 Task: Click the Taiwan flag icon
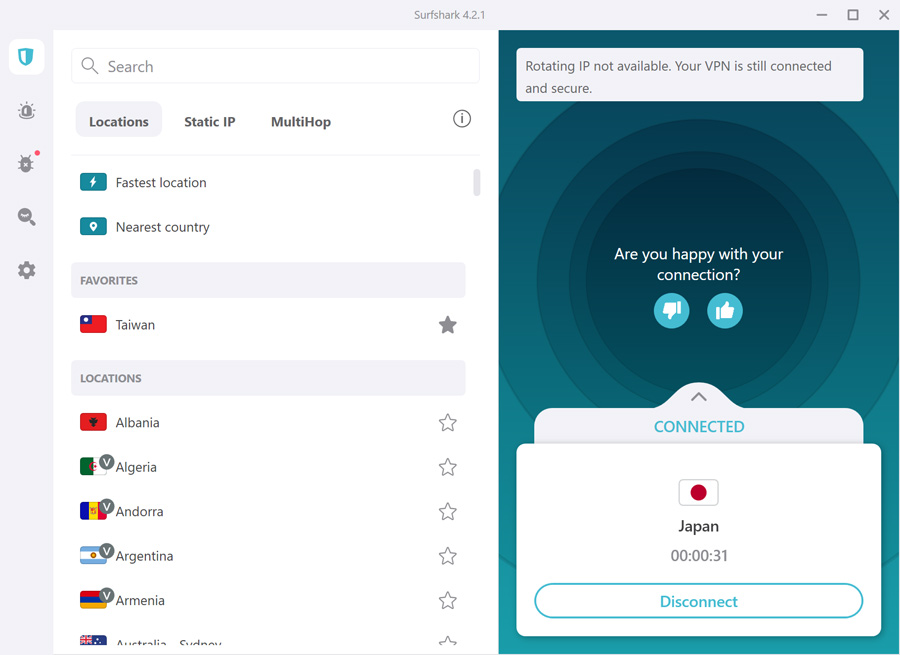(93, 324)
